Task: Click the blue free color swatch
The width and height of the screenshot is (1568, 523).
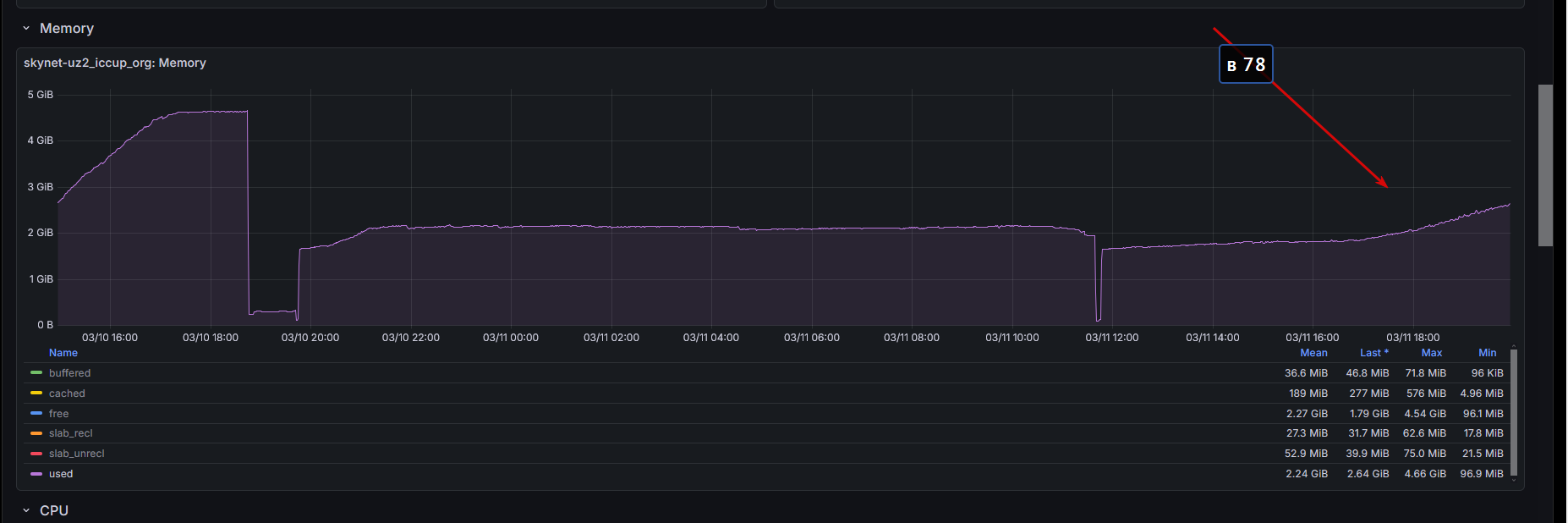Action: pyautogui.click(x=36, y=413)
